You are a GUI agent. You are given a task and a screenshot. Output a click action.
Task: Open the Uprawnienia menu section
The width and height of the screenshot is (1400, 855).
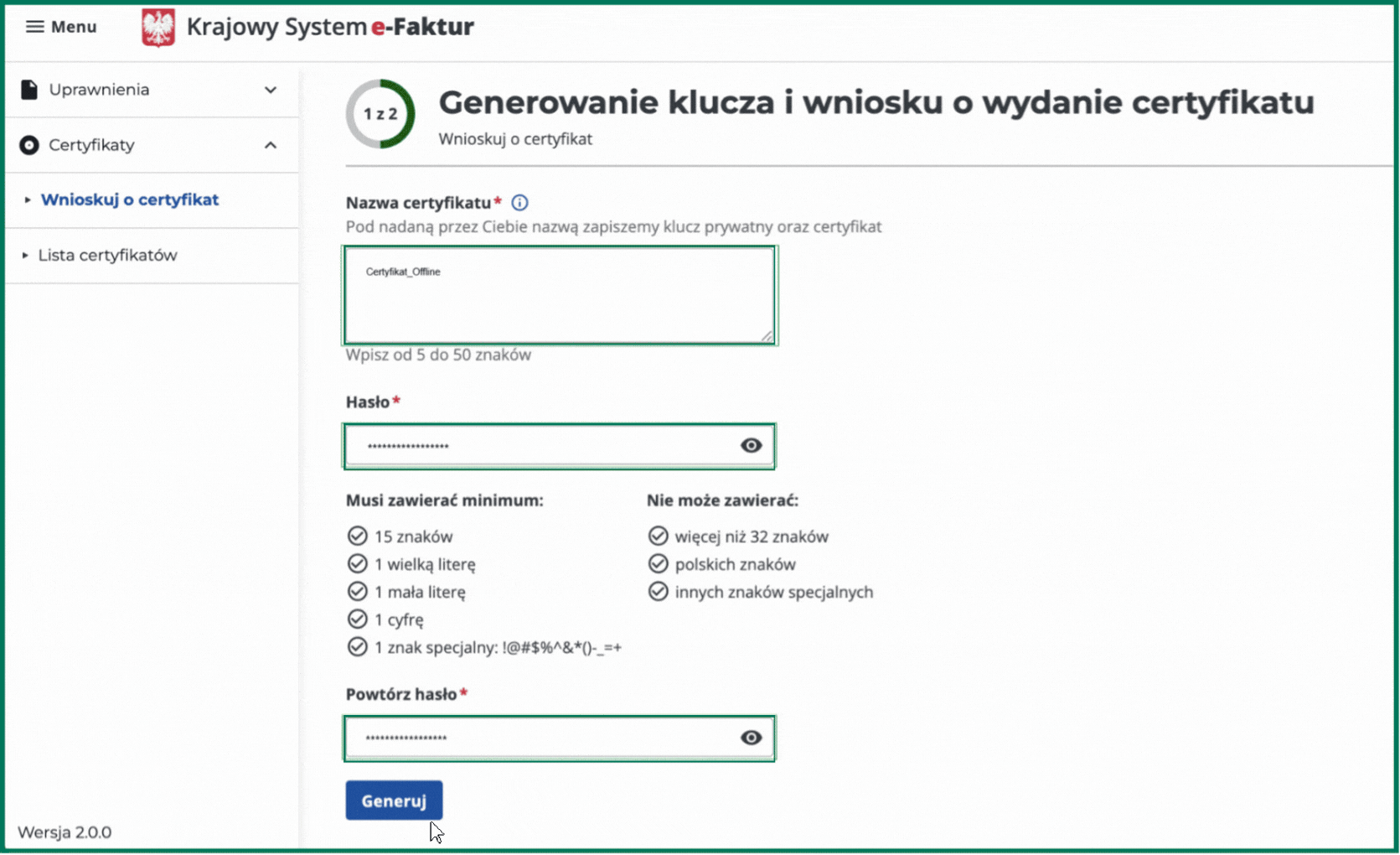pyautogui.click(x=152, y=90)
